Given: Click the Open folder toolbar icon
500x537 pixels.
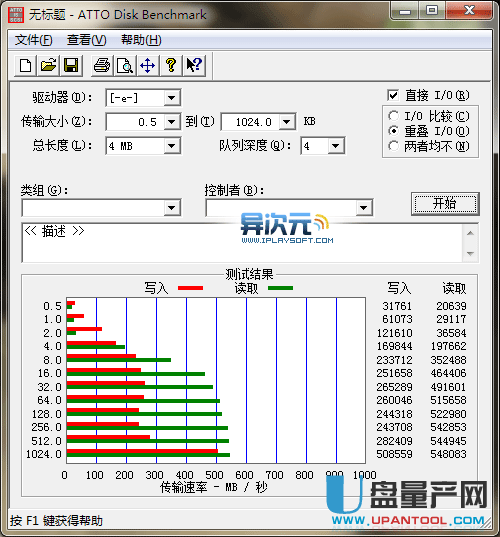Looking at the screenshot, I should coord(48,65).
